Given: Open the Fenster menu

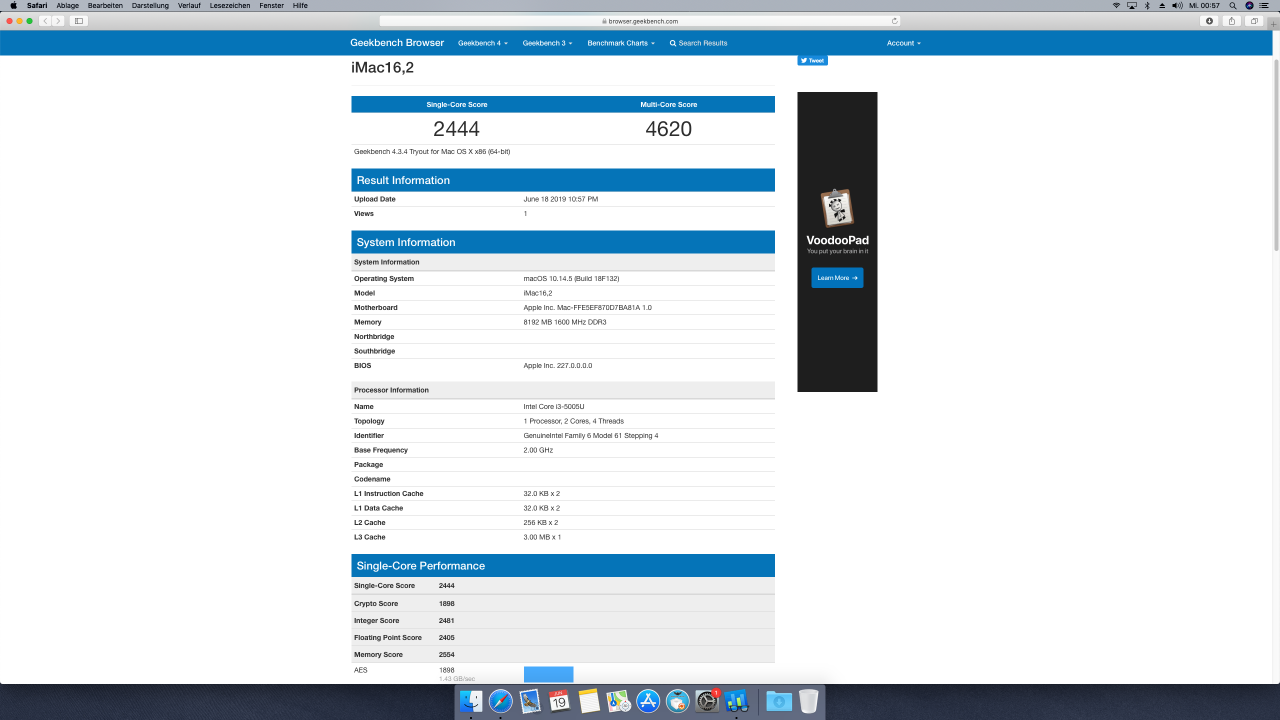Looking at the screenshot, I should (271, 5).
